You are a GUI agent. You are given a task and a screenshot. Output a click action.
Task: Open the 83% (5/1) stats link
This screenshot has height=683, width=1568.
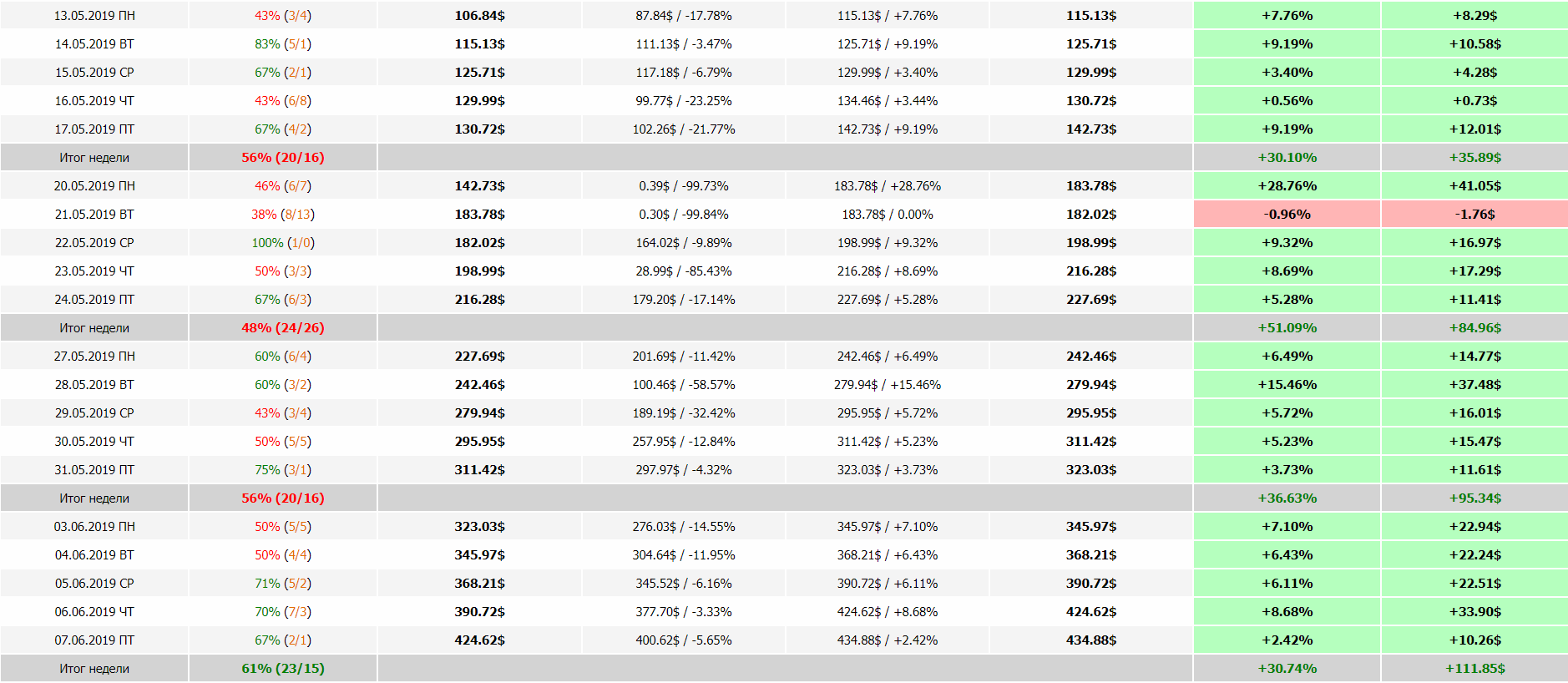pos(283,44)
